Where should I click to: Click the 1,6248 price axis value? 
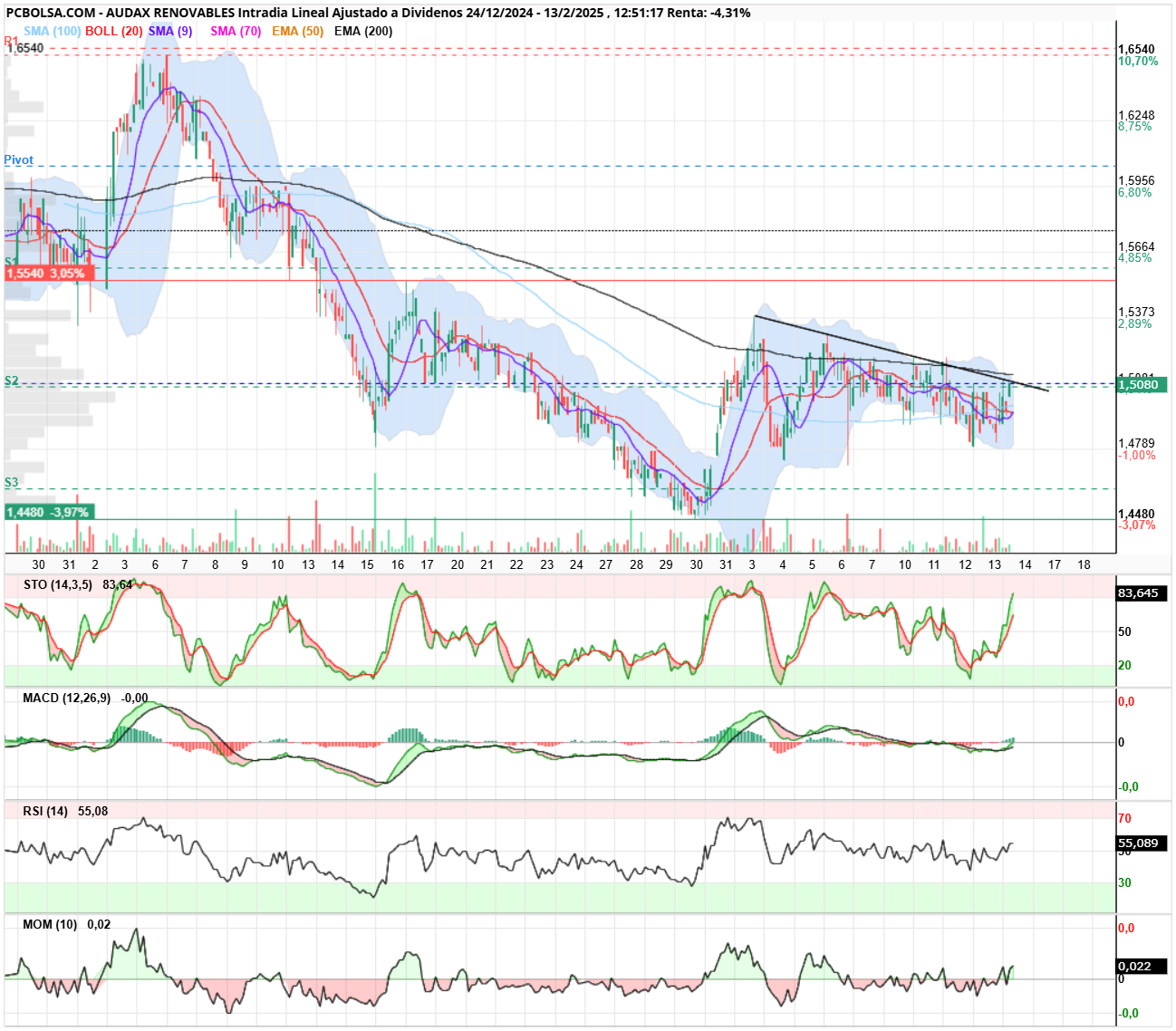1136,115
